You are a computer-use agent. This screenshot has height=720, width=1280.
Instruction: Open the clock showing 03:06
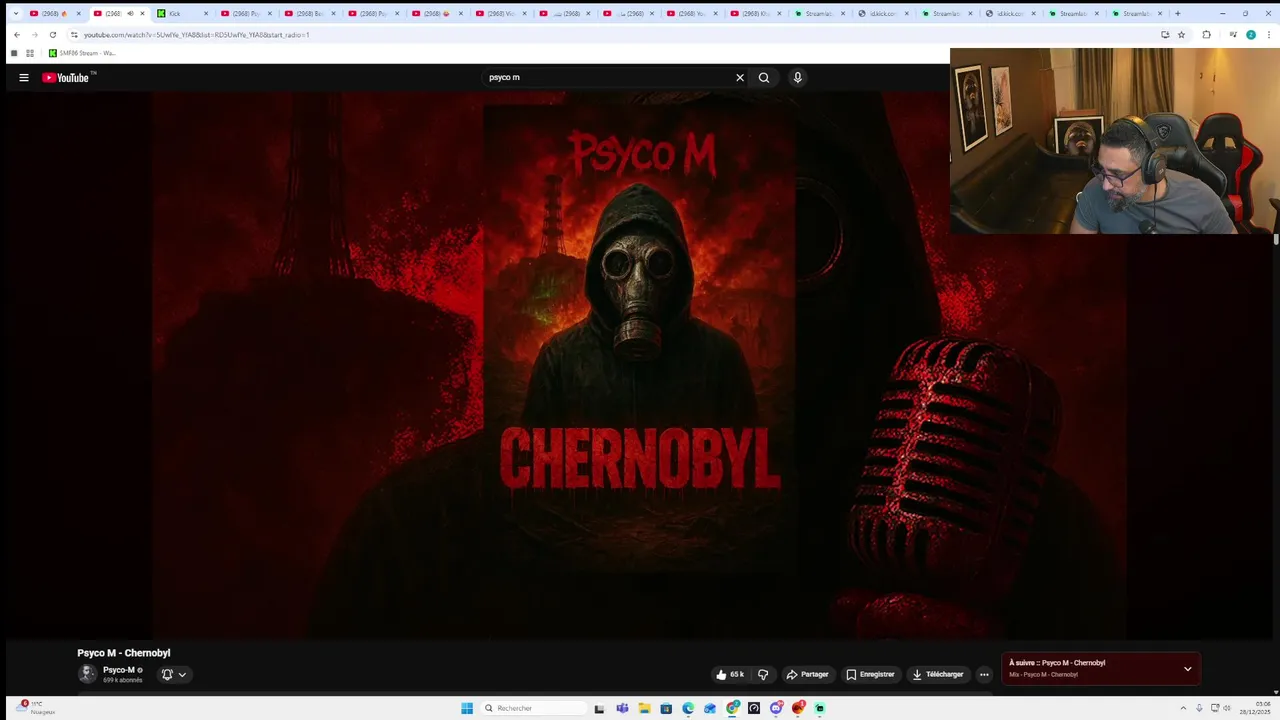click(x=1255, y=708)
